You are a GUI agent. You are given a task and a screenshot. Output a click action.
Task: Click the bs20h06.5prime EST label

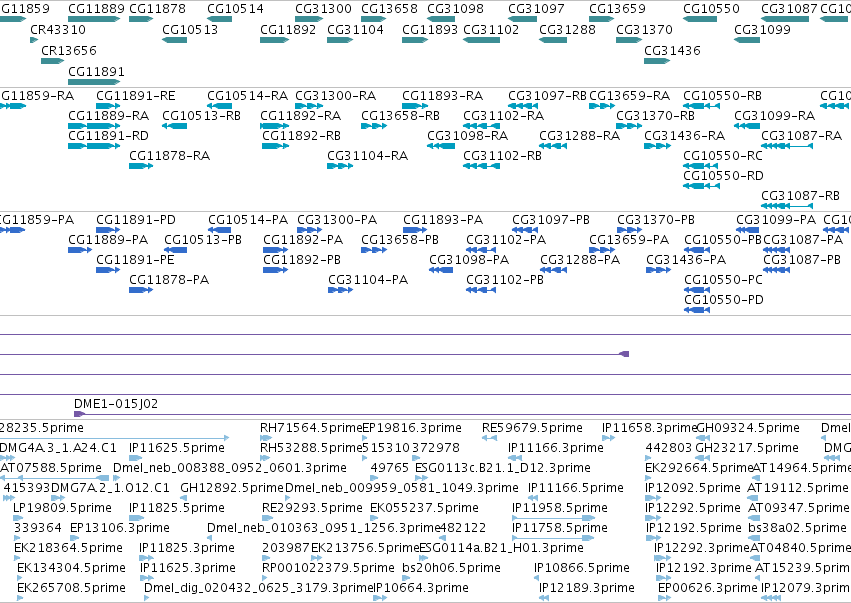click(452, 568)
